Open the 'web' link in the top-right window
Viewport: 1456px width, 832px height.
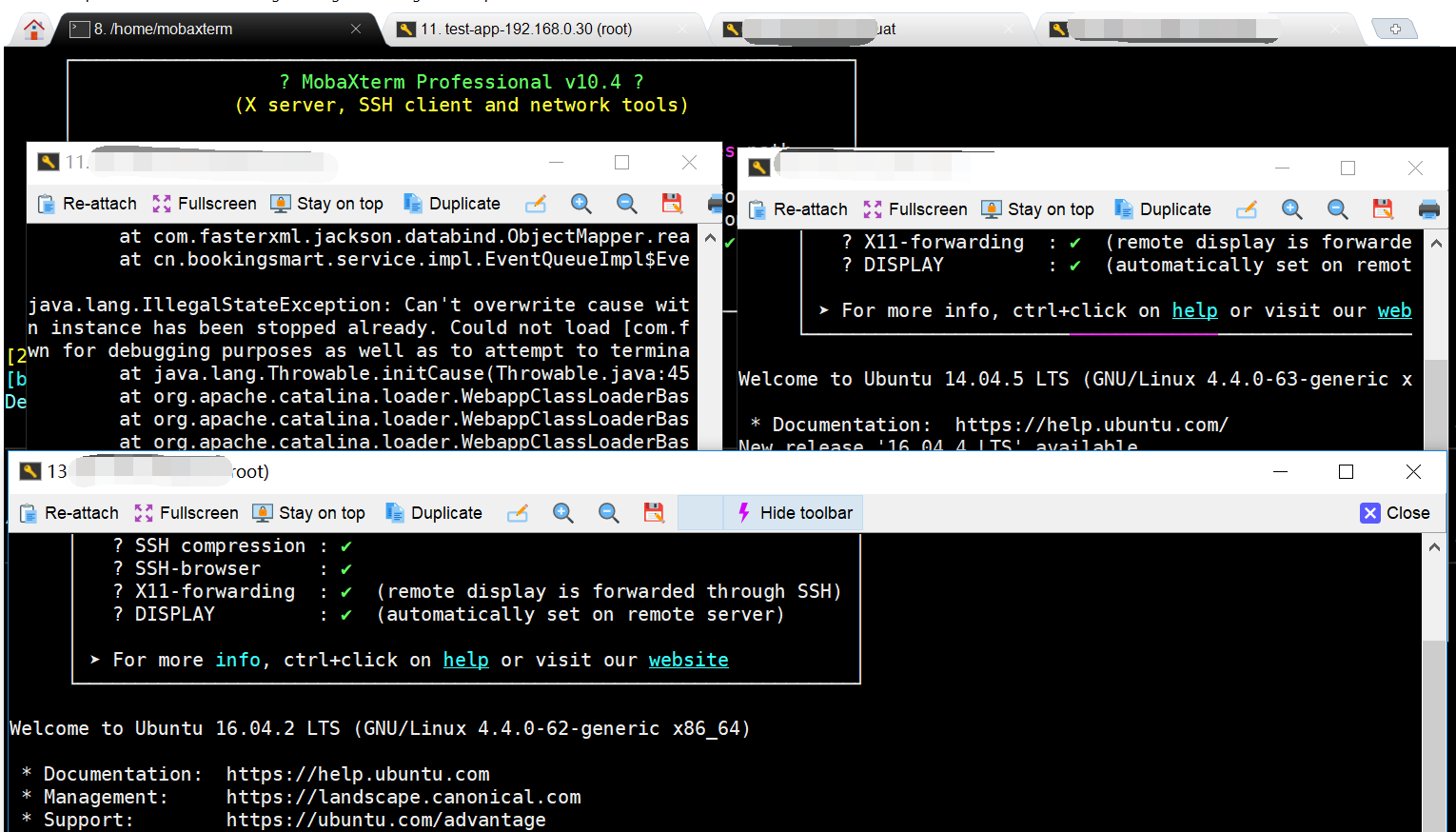point(1395,310)
